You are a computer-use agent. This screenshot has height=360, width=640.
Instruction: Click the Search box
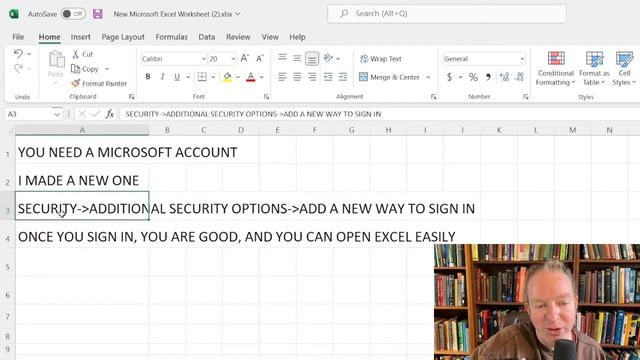[x=447, y=13]
